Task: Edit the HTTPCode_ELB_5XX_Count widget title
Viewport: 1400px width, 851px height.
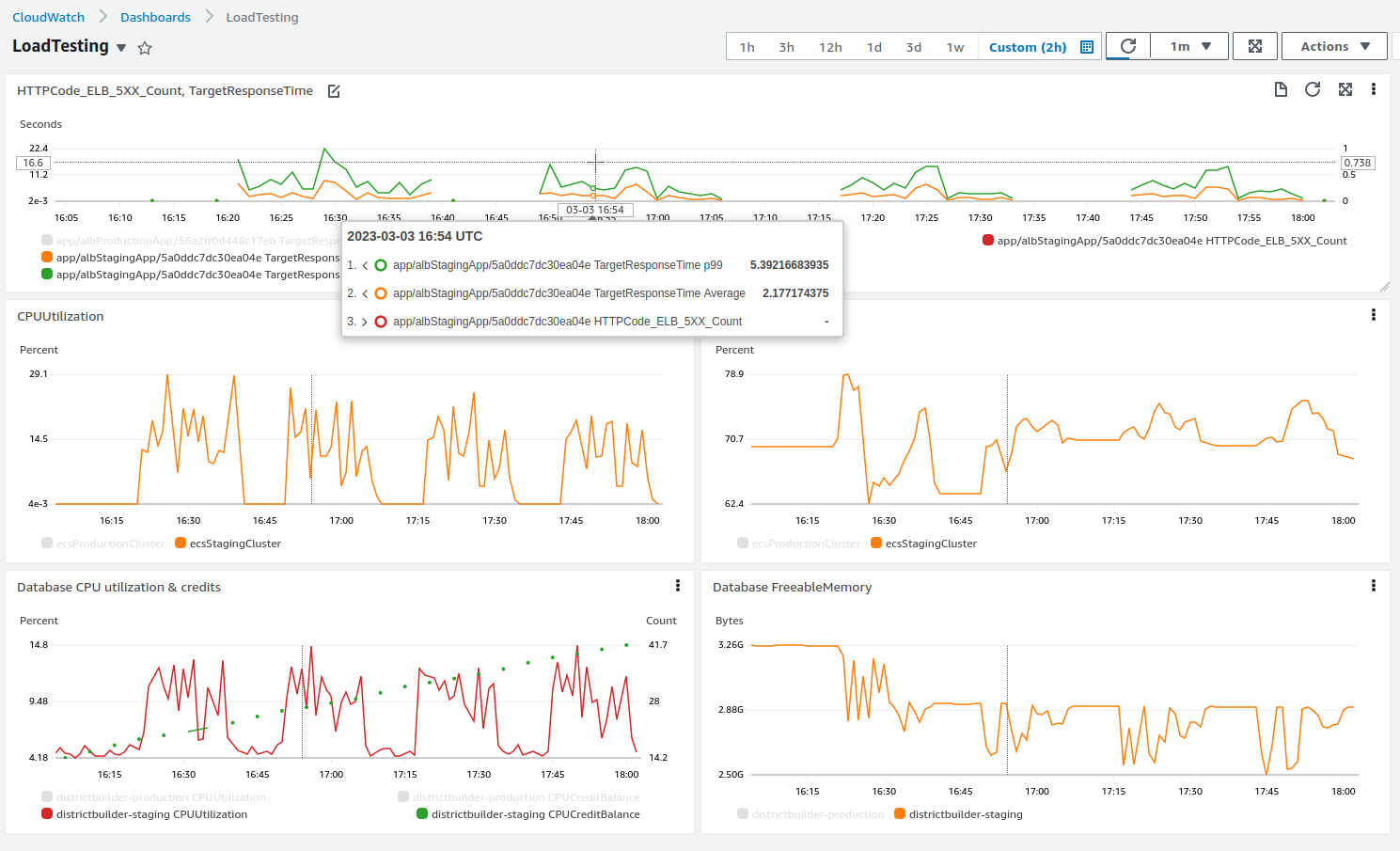Action: (x=334, y=90)
